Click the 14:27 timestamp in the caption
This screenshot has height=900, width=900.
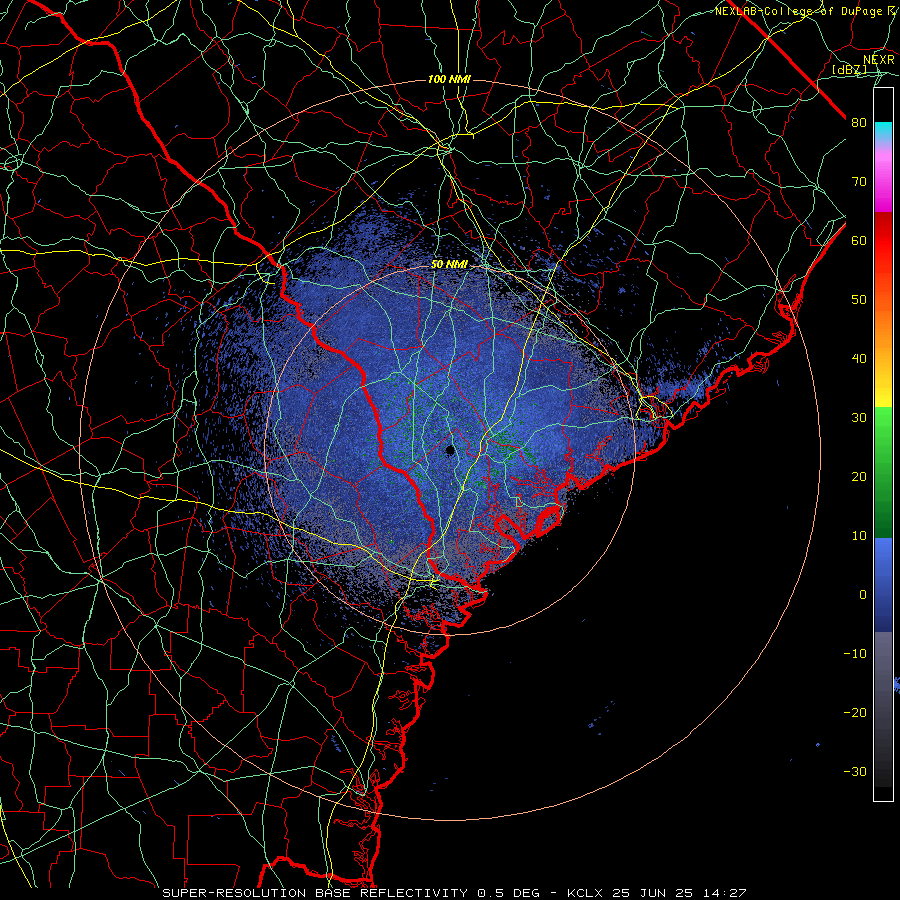click(727, 893)
